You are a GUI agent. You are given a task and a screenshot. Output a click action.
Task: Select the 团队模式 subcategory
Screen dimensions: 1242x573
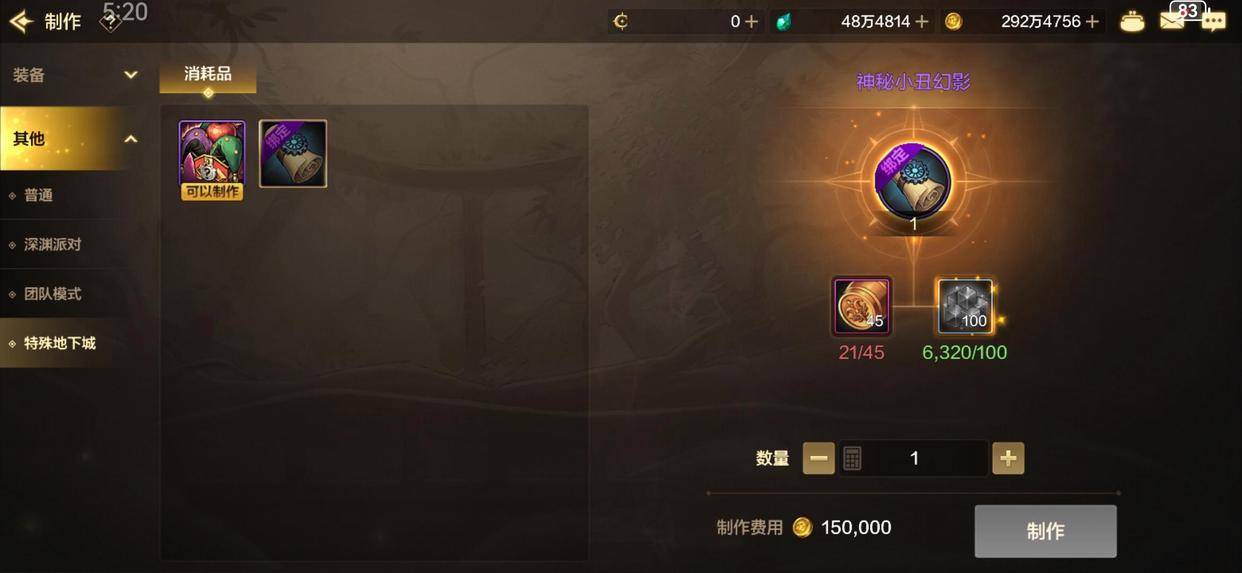[x=75, y=294]
